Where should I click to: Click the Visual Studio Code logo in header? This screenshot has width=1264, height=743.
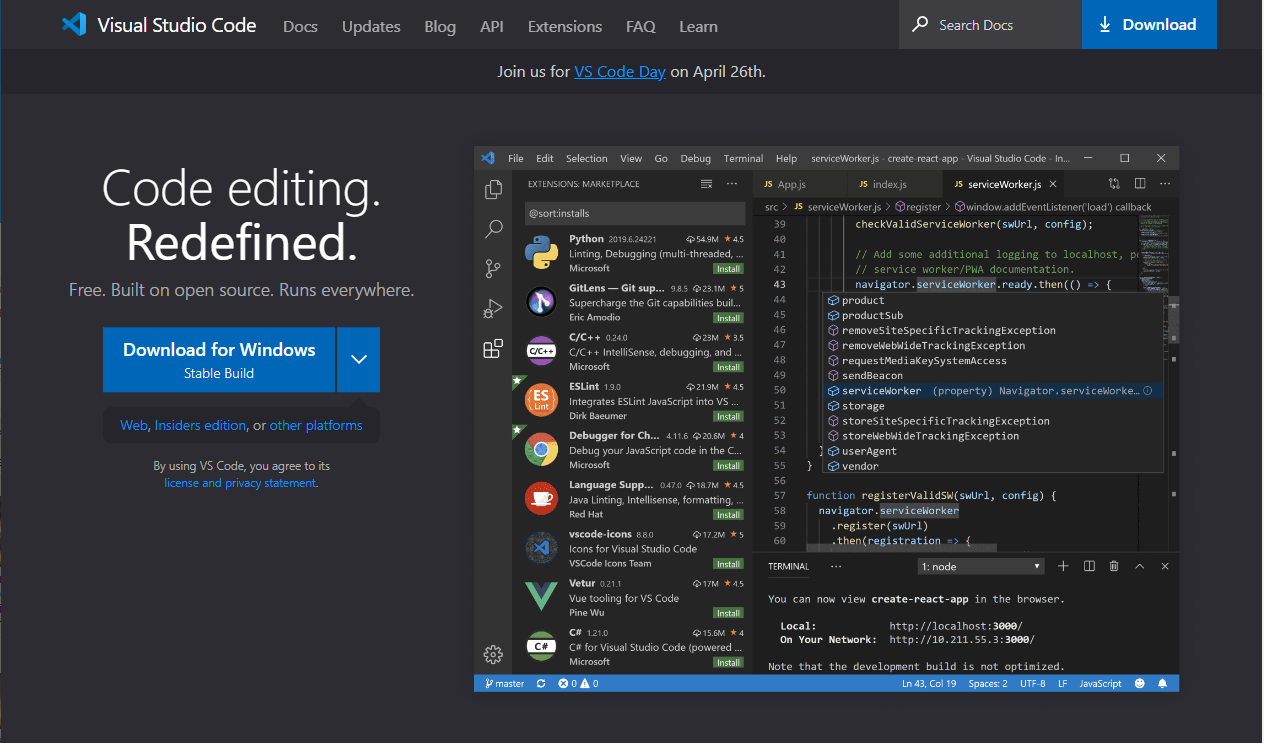[74, 25]
